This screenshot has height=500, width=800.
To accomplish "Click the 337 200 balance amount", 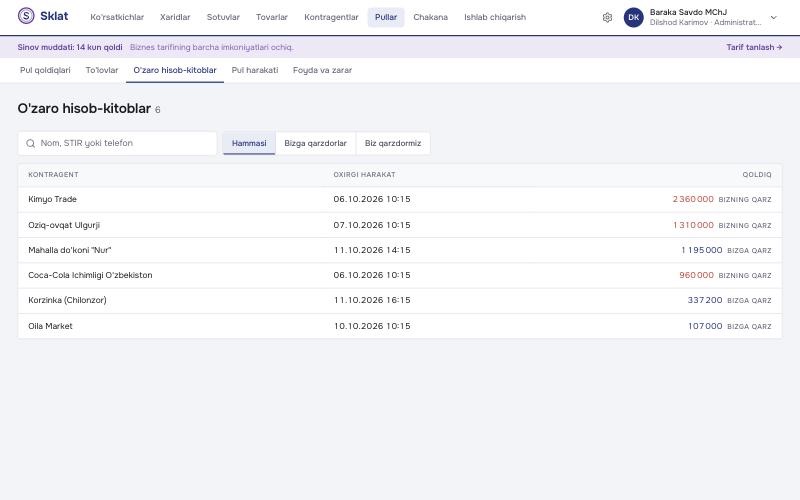I will pyautogui.click(x=705, y=300).
